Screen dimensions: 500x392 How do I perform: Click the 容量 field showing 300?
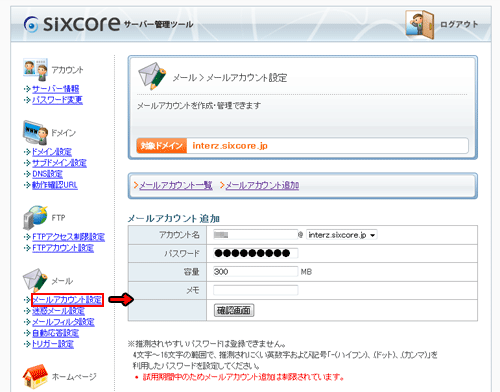tap(255, 272)
